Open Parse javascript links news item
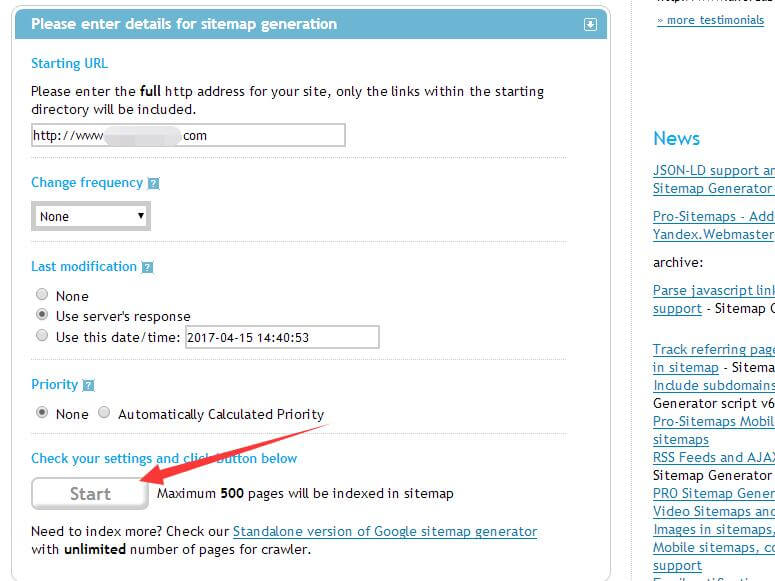Screen dimensions: 775x581 point(713,290)
